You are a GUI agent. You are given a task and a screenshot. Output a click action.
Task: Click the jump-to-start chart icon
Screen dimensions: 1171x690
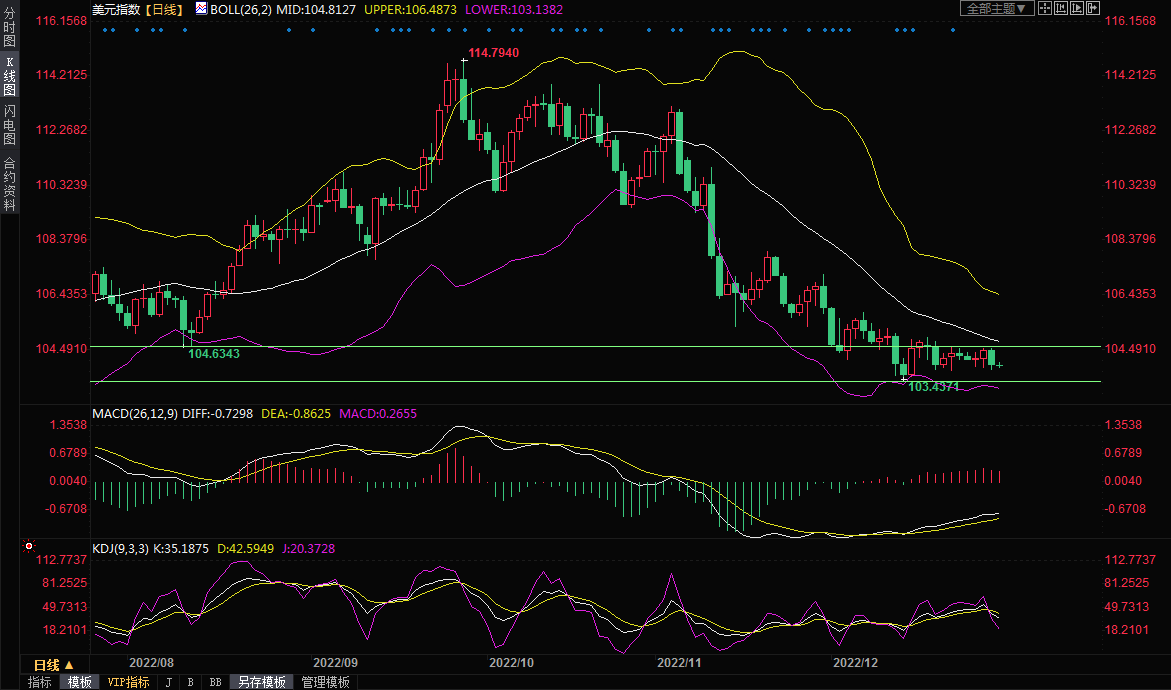(1060, 8)
